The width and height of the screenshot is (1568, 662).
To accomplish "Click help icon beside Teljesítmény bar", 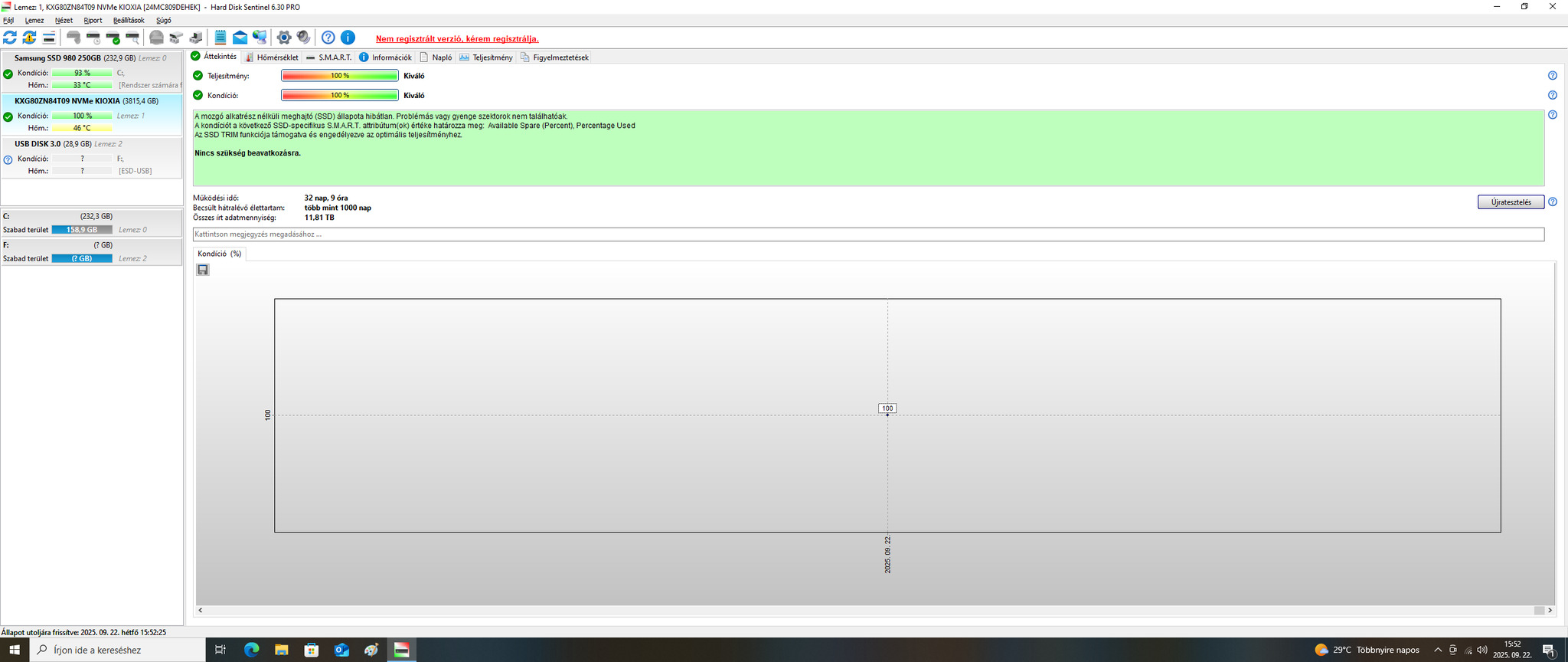I will pyautogui.click(x=1553, y=76).
